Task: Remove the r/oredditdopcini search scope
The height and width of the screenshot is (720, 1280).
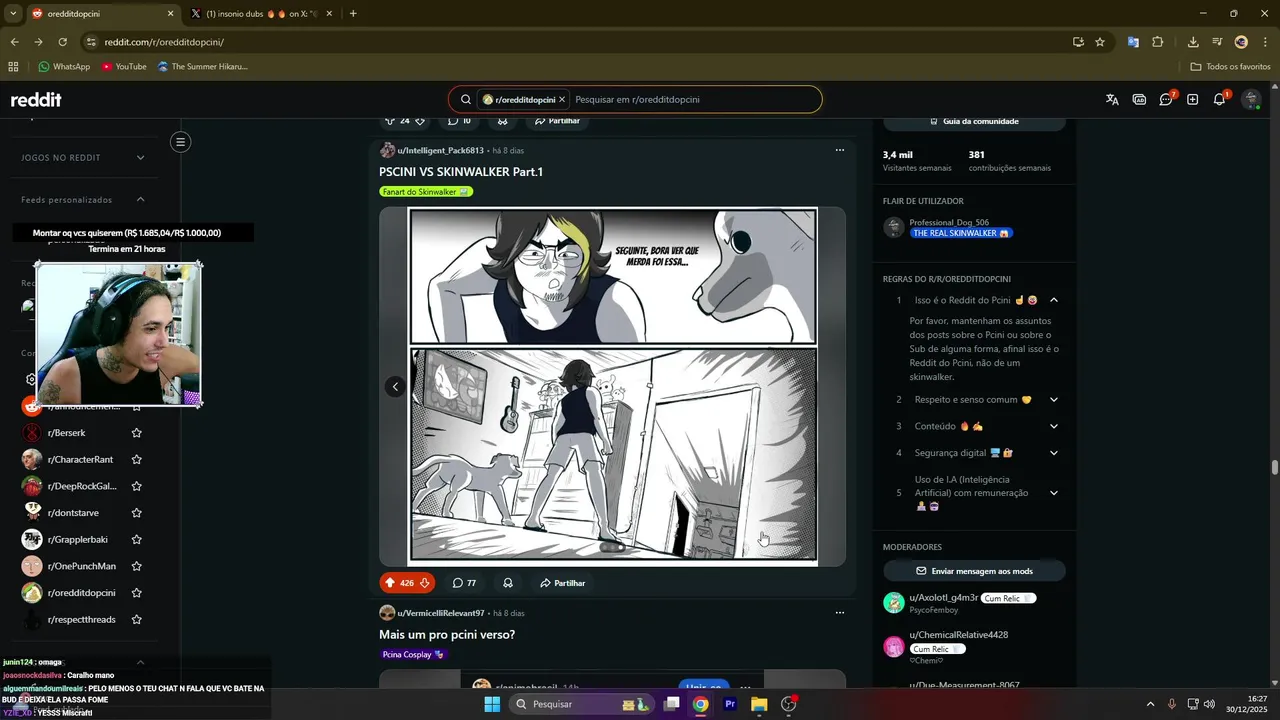Action: point(562,100)
